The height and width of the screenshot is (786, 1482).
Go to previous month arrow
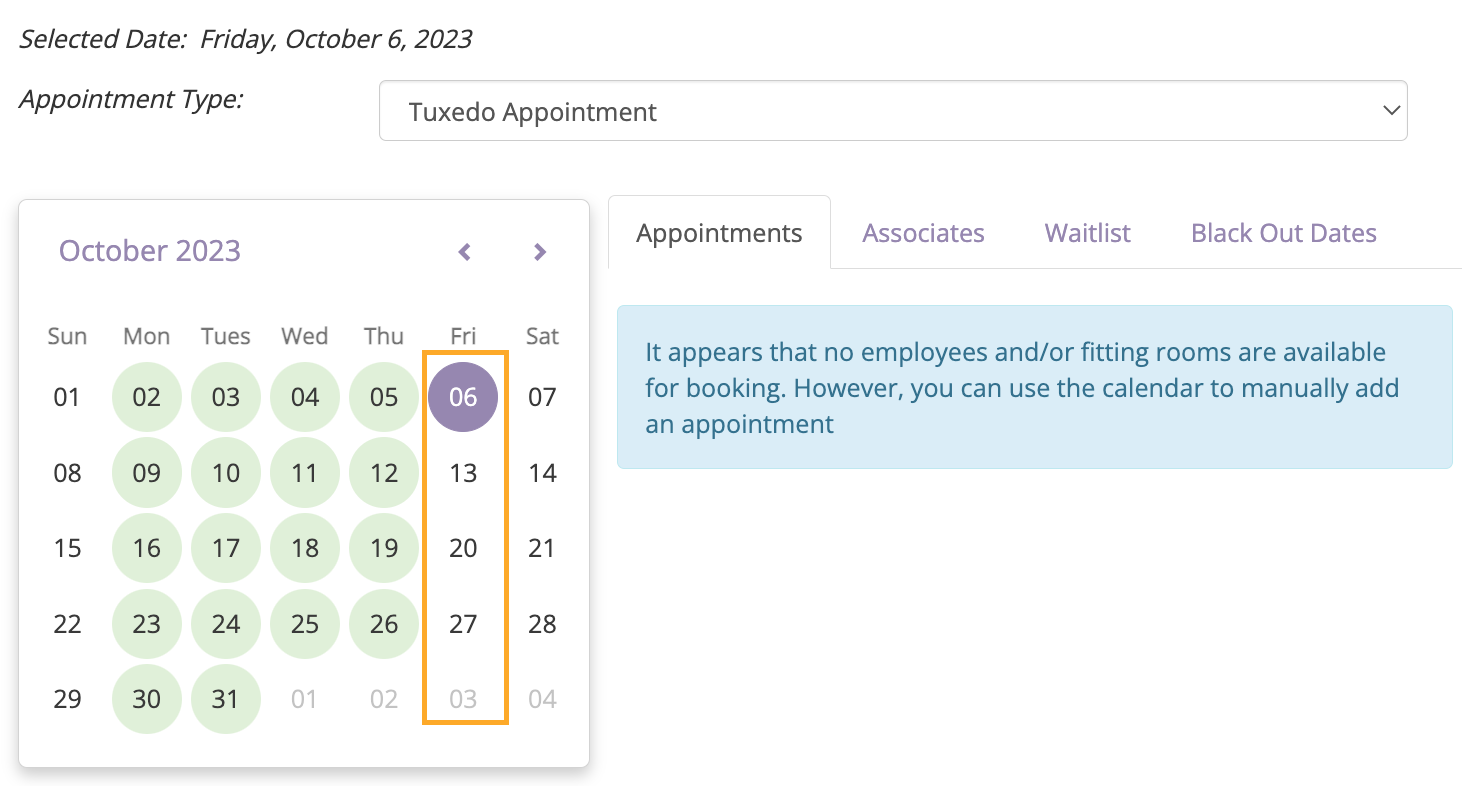click(464, 252)
